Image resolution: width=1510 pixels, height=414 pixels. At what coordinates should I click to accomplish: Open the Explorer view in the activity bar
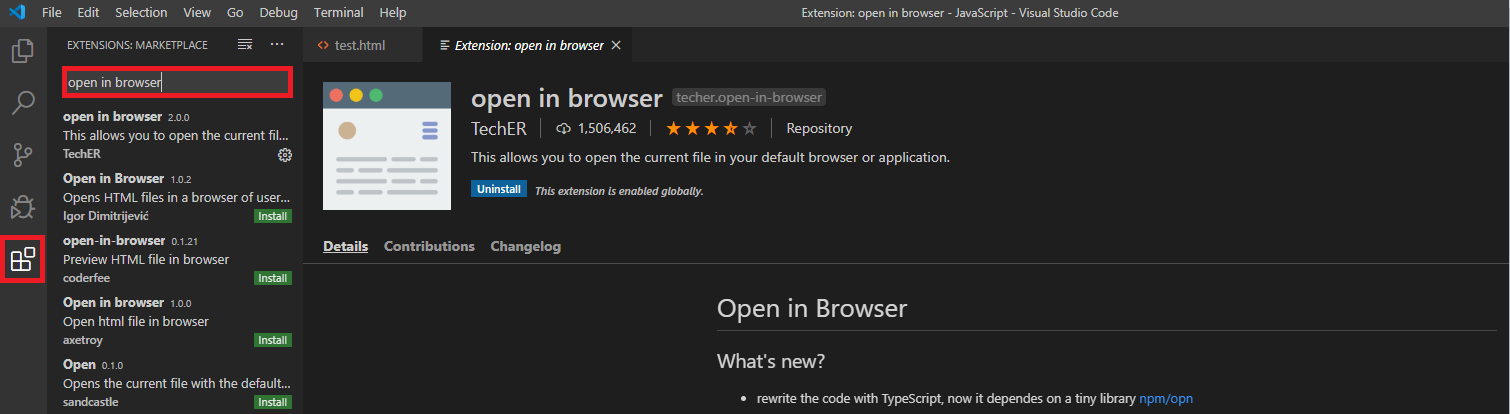(x=23, y=51)
